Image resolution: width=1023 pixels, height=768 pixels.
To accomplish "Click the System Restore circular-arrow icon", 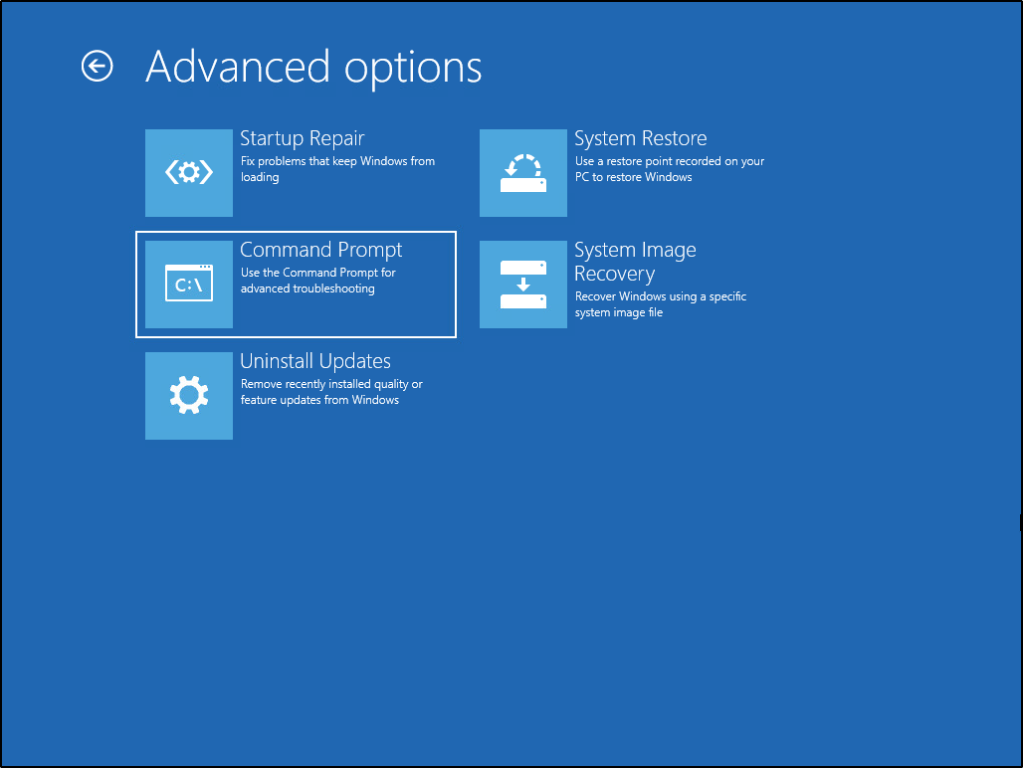I will (523, 173).
